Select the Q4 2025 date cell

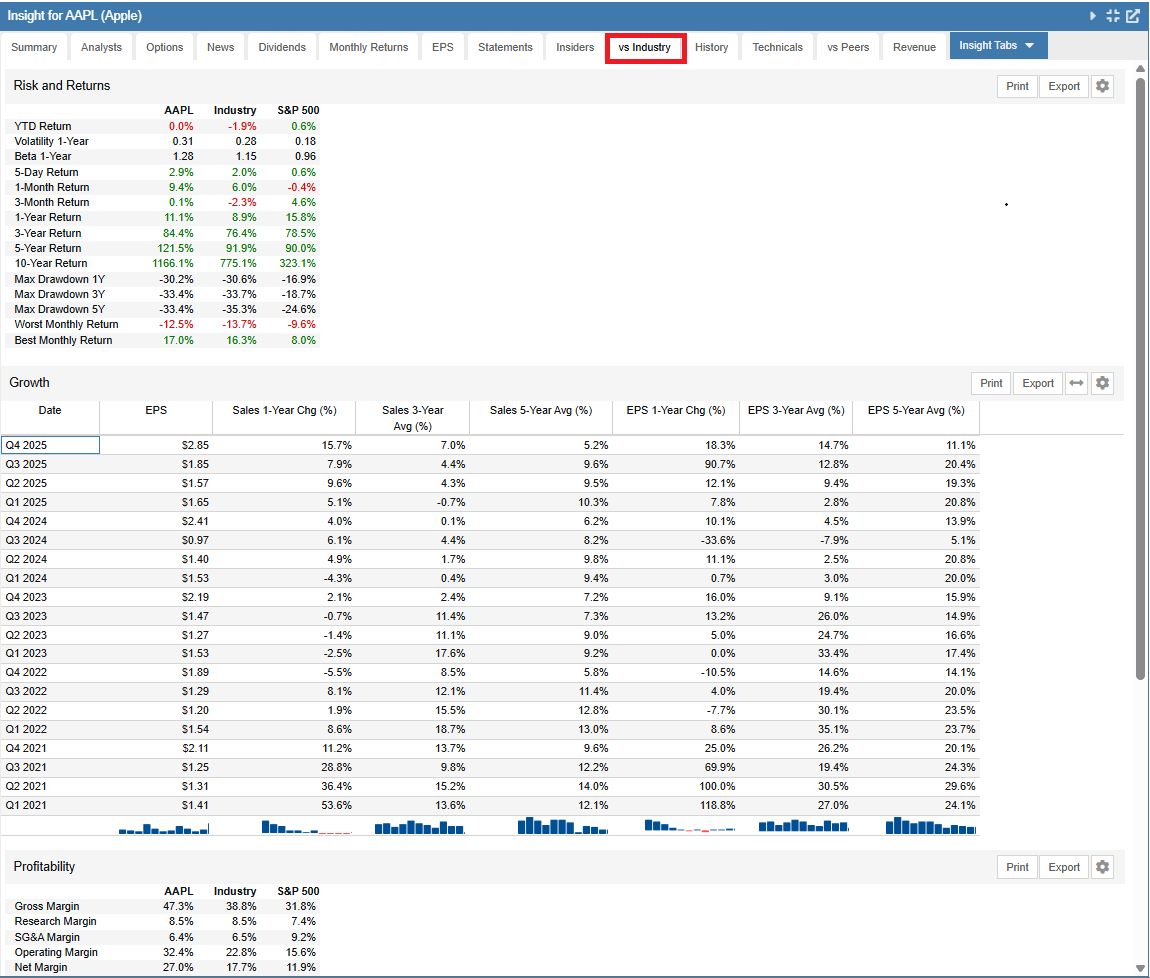50,445
